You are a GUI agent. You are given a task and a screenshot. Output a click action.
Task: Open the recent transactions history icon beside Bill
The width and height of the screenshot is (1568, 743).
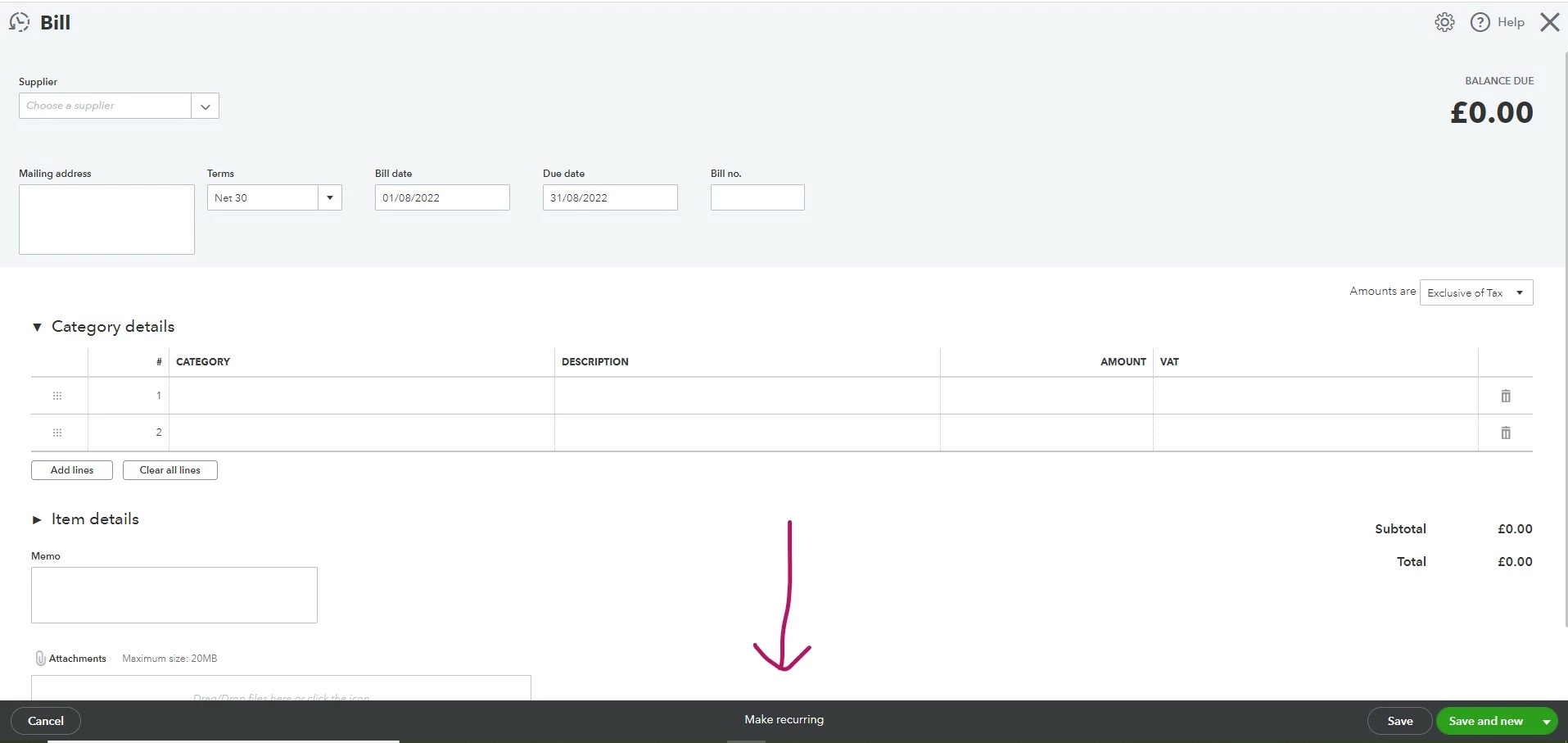tap(19, 22)
